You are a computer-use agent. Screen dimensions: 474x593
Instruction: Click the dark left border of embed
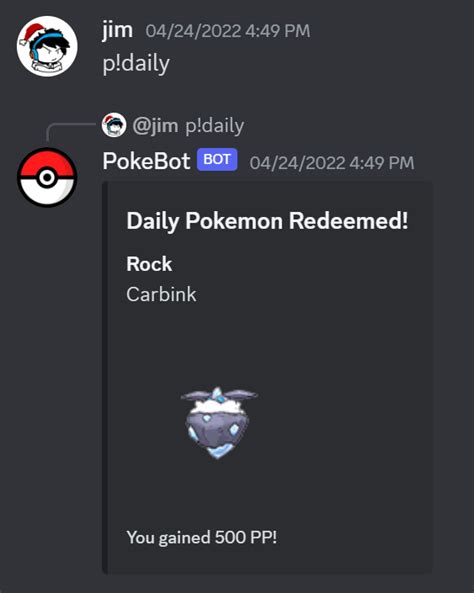coord(105,377)
